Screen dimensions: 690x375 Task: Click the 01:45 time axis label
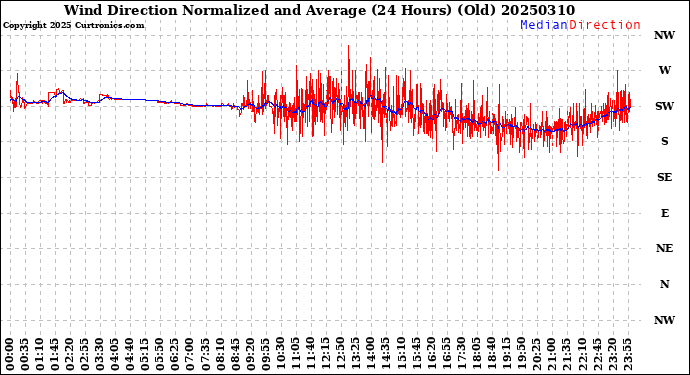click(55, 354)
